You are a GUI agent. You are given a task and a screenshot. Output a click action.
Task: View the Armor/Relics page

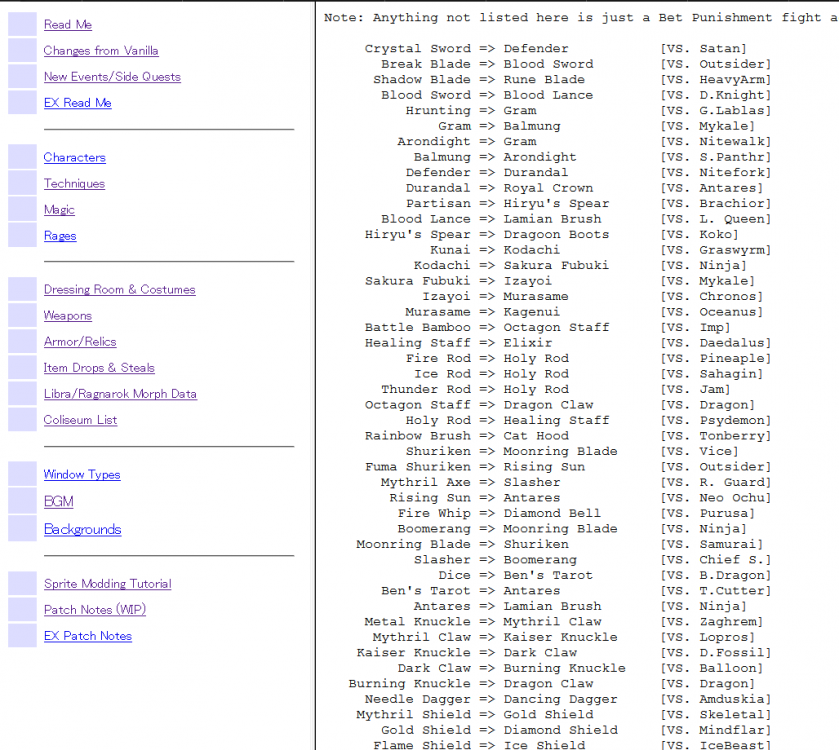click(x=80, y=342)
